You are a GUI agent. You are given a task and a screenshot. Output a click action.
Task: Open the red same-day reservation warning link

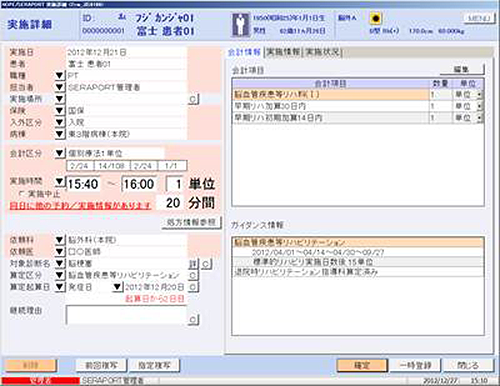(80, 206)
